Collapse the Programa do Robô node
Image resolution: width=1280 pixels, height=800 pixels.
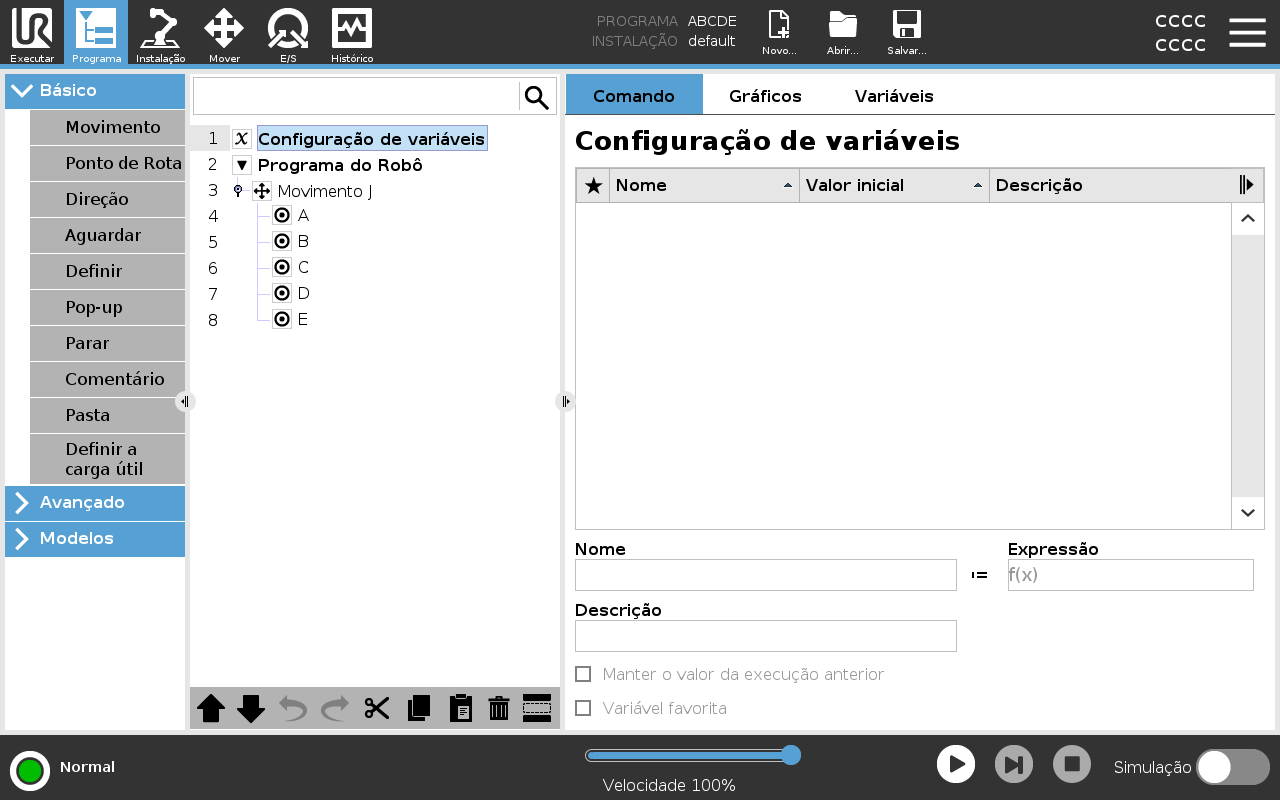[x=242, y=165]
